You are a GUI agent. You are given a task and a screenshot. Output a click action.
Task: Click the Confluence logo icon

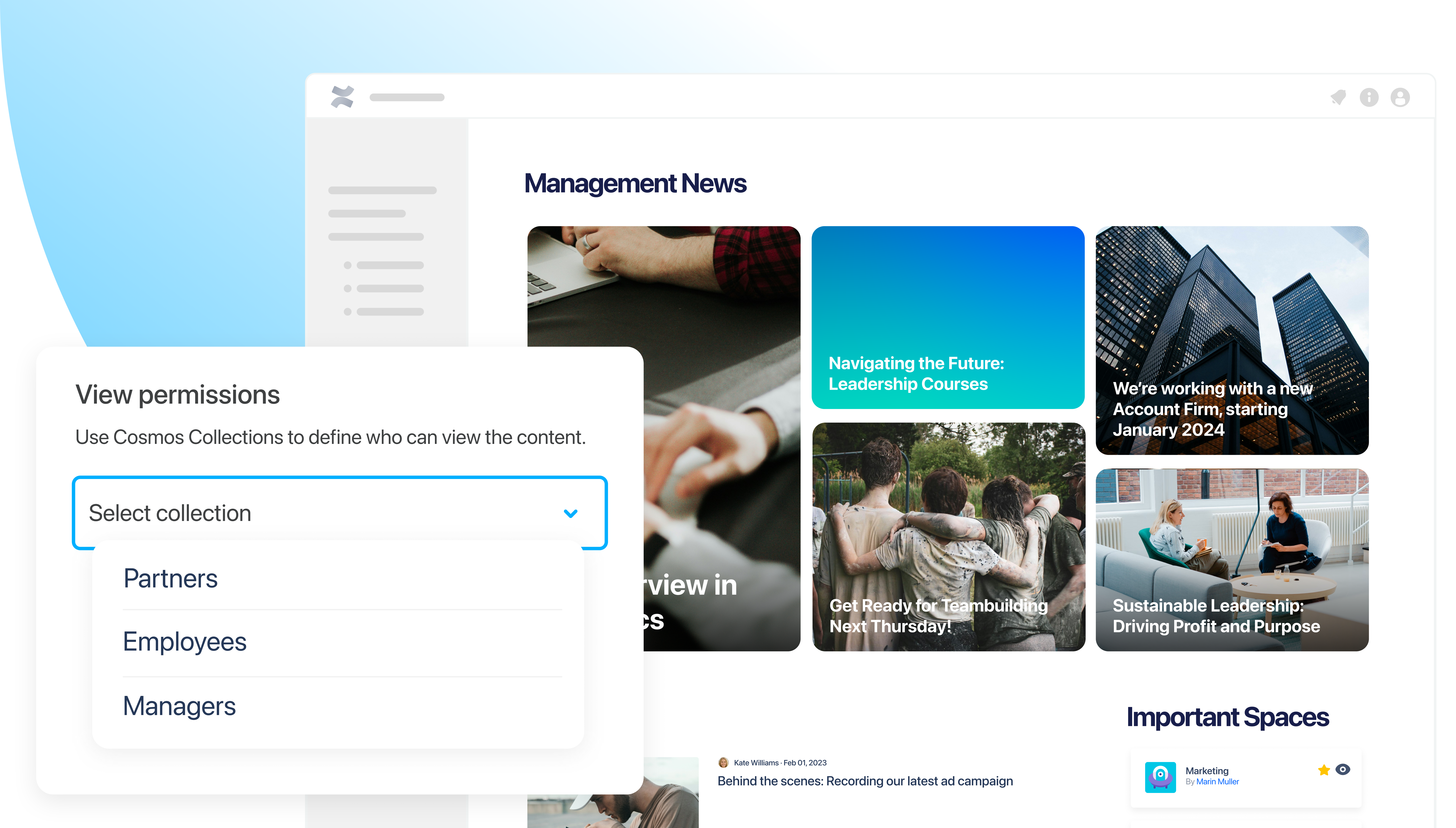point(342,97)
